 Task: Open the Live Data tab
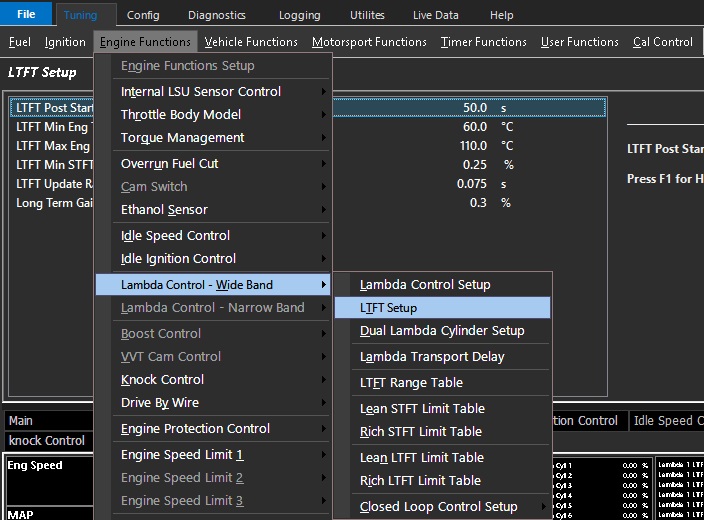(436, 15)
